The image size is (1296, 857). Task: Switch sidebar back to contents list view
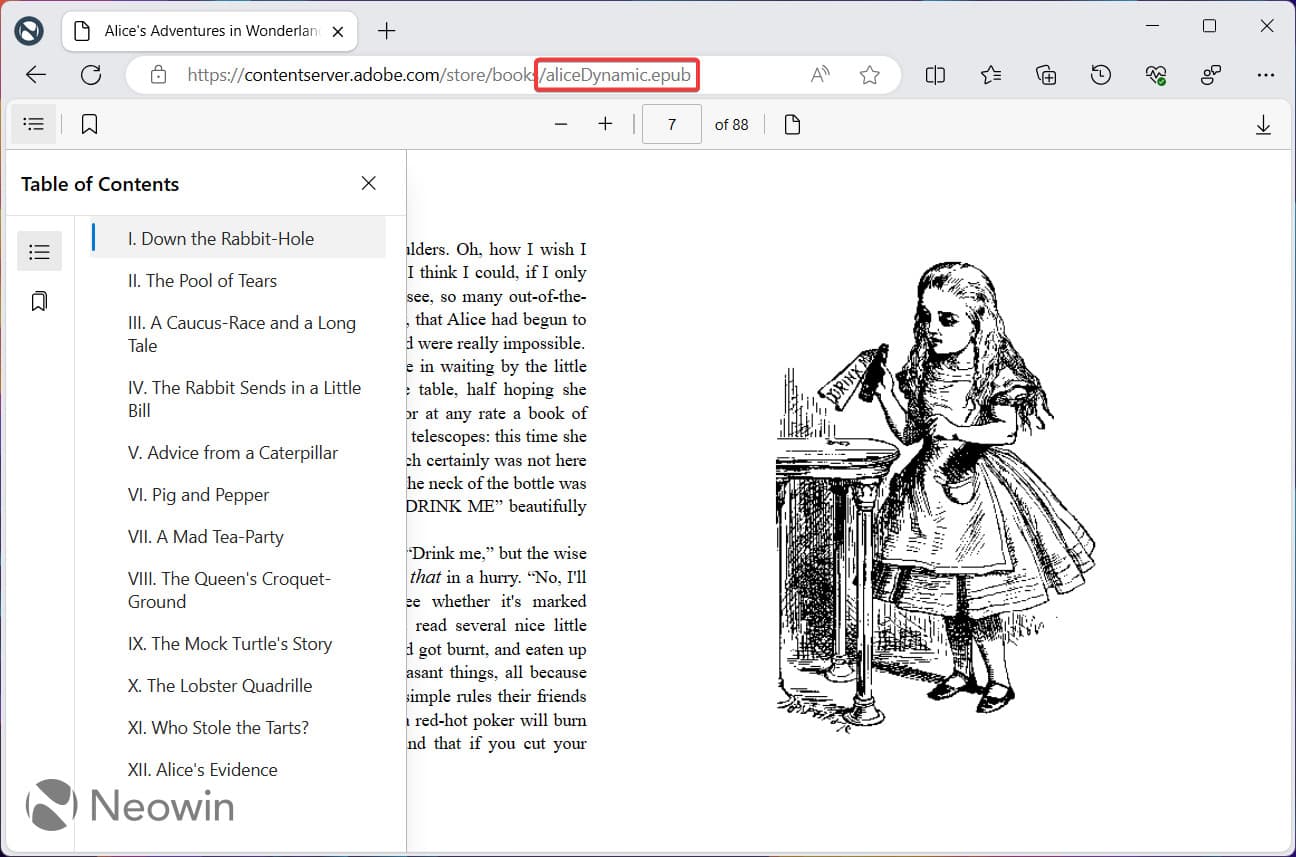pyautogui.click(x=39, y=251)
